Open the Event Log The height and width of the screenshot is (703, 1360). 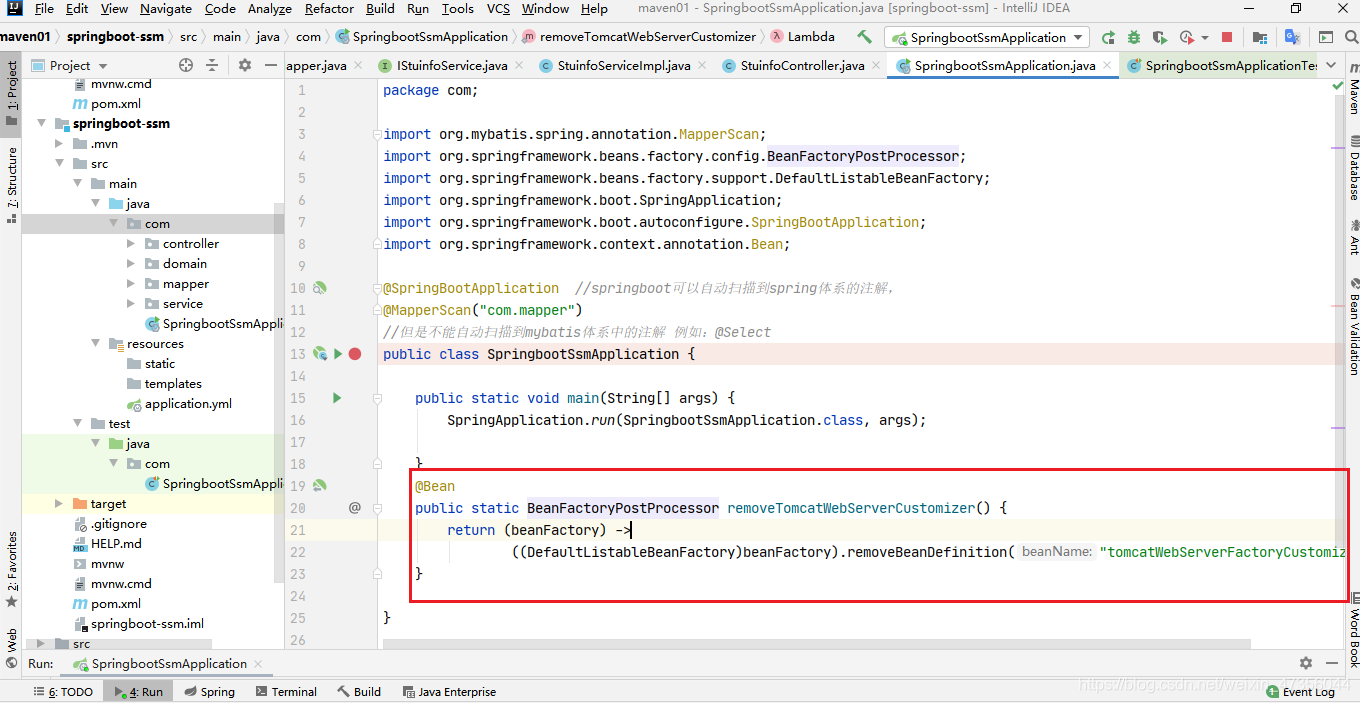pos(1300,691)
